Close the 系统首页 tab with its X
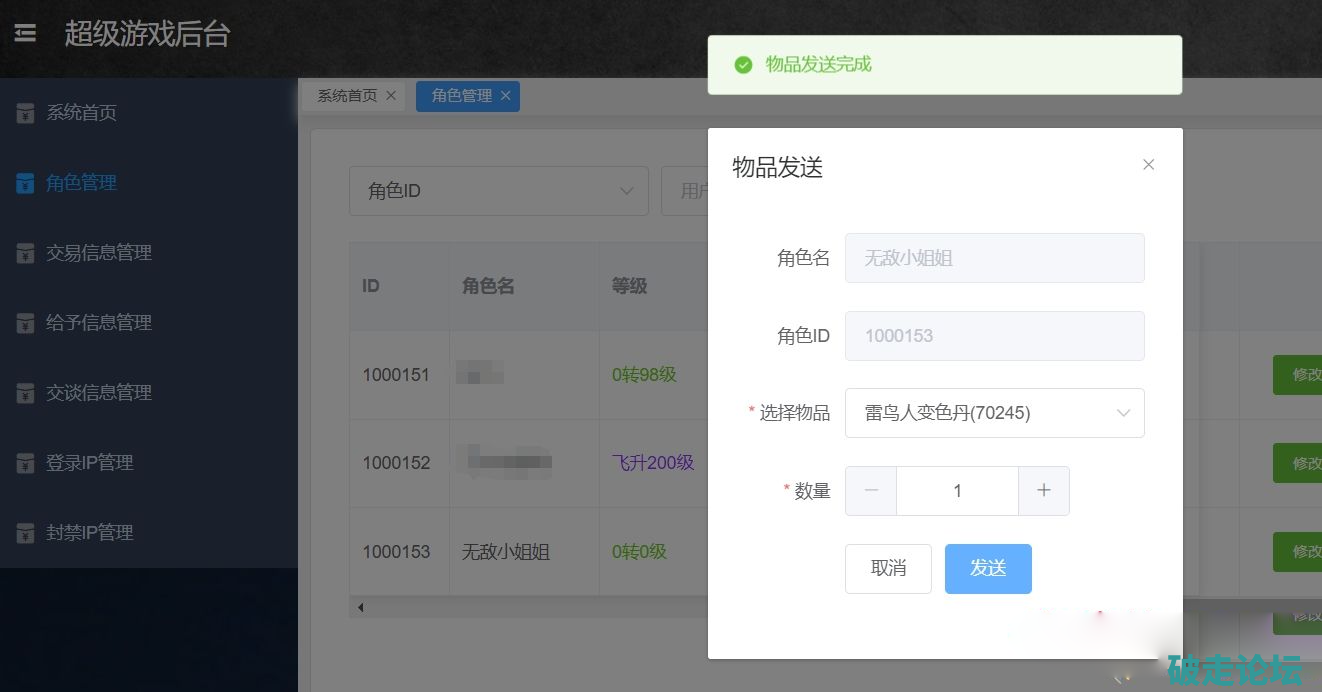1322x692 pixels. click(391, 96)
